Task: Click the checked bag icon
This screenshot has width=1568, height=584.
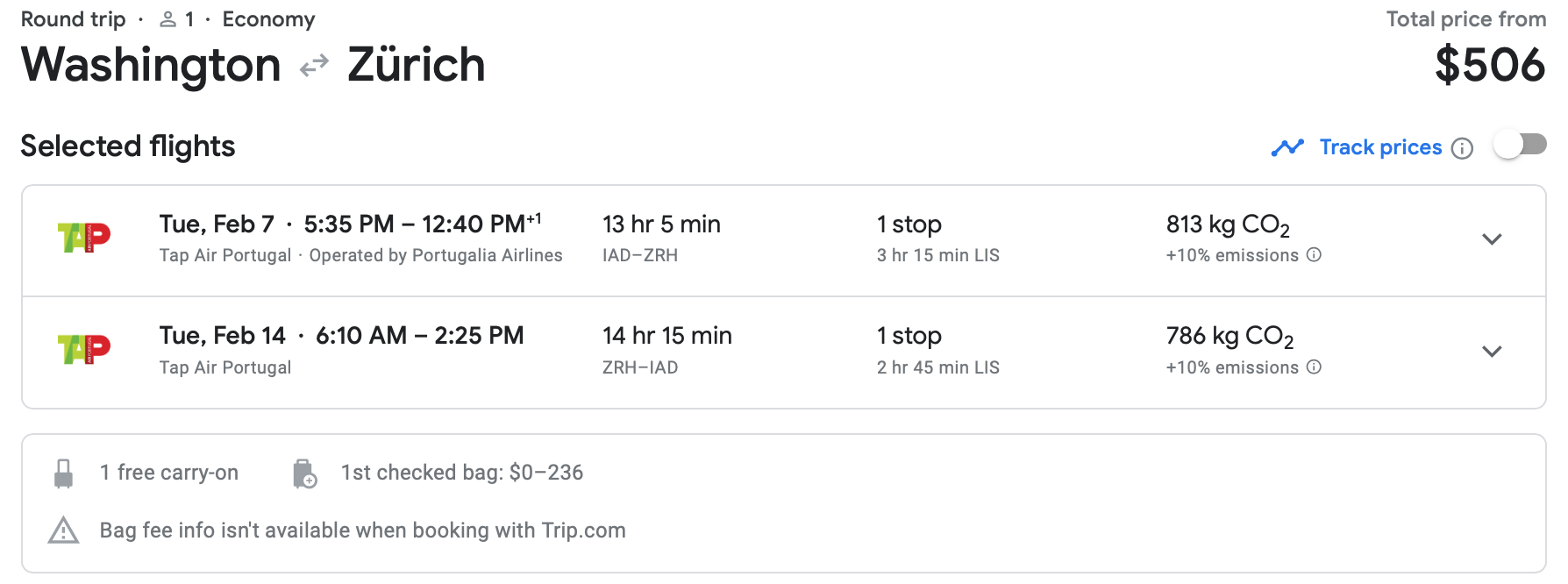Action: tap(304, 474)
